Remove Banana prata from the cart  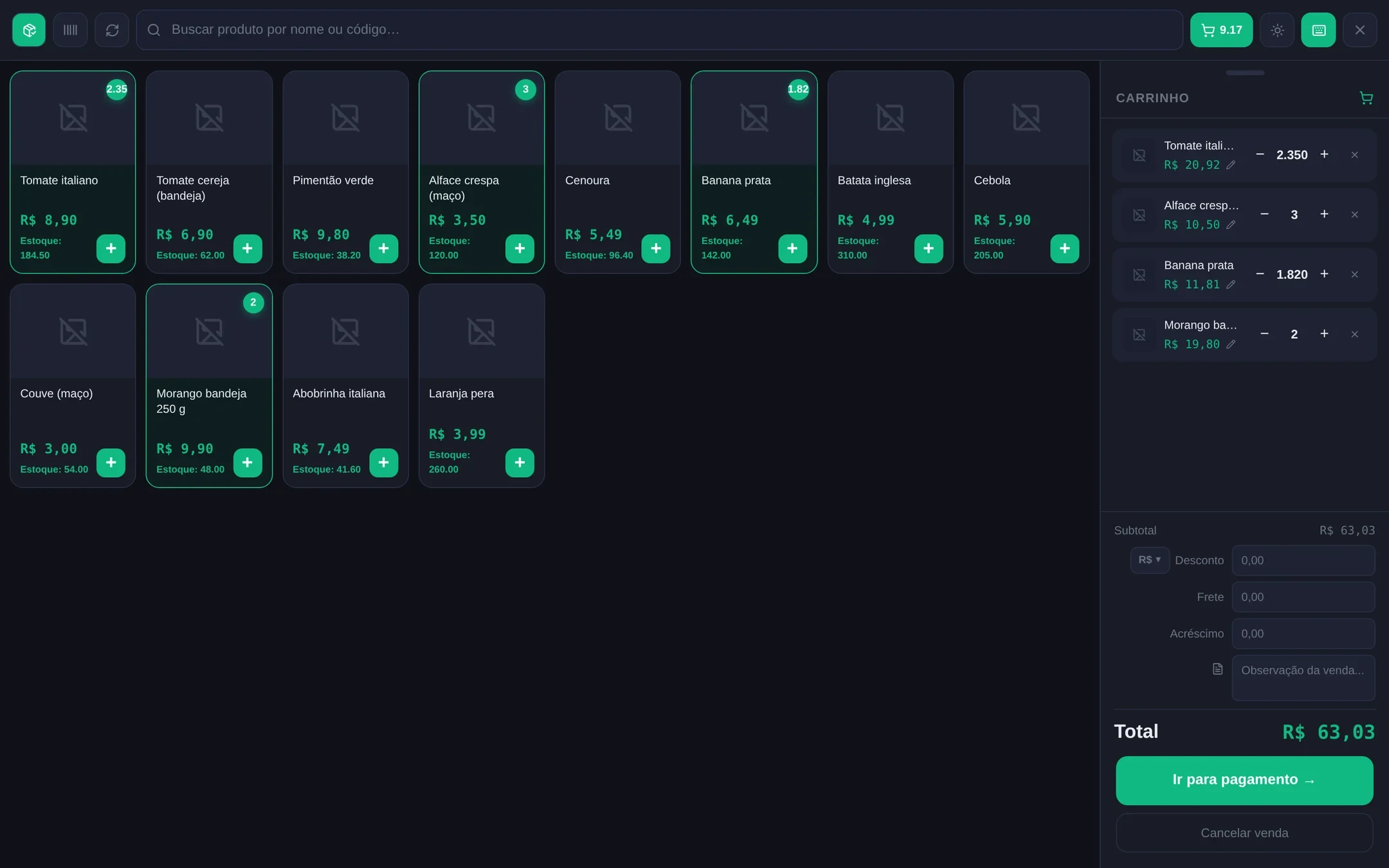[1354, 275]
